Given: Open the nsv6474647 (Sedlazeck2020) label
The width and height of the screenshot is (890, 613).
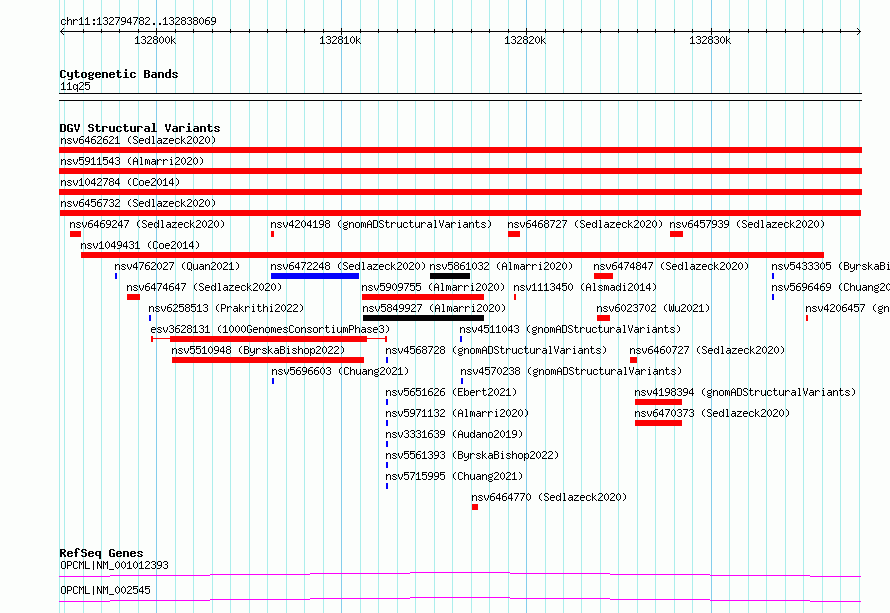Looking at the screenshot, I should 204,287.
